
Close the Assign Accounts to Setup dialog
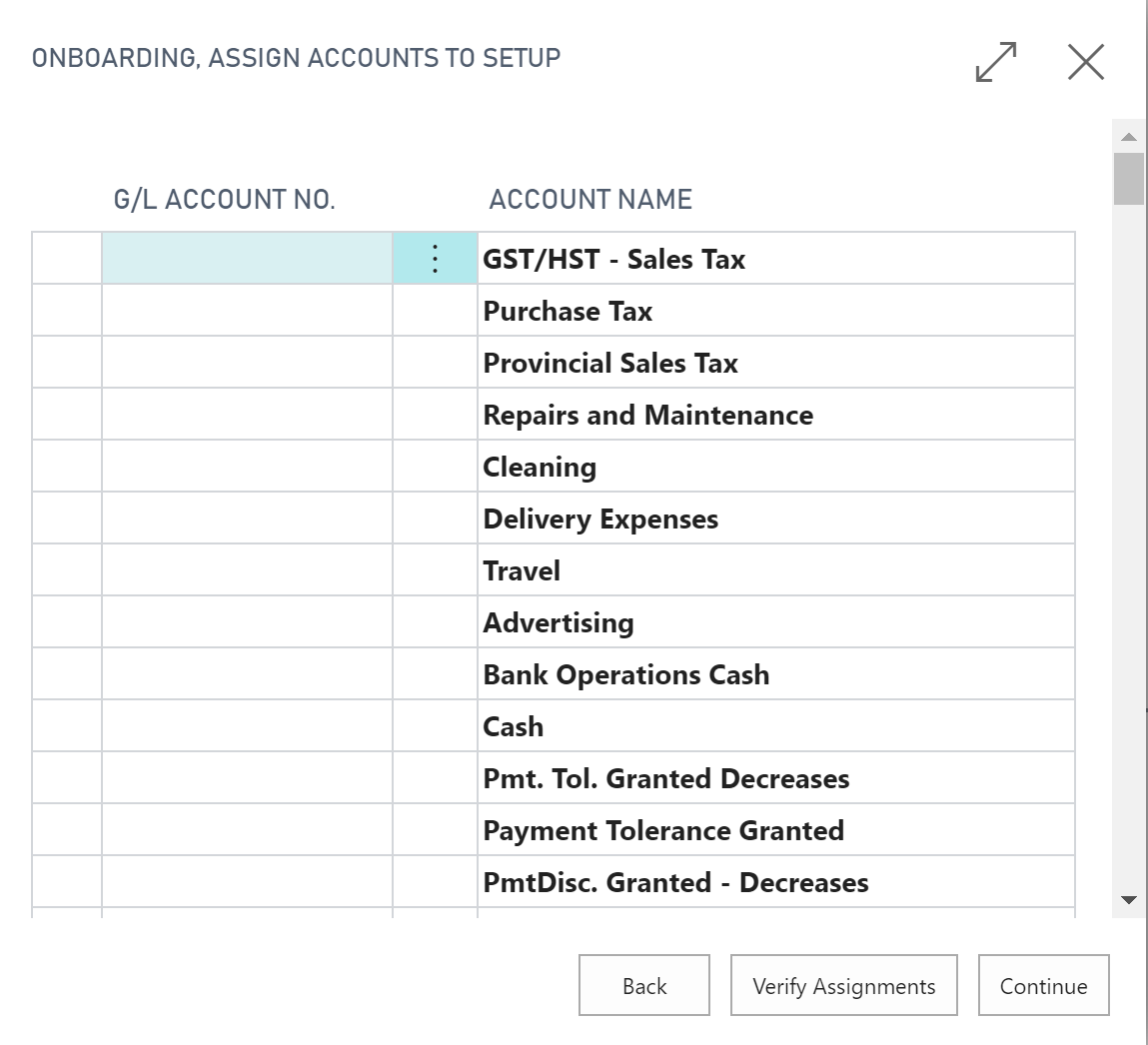coord(1086,62)
